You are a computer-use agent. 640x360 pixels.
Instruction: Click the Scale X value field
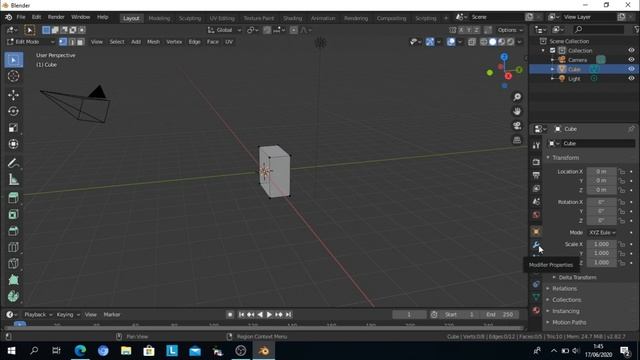pyautogui.click(x=601, y=244)
